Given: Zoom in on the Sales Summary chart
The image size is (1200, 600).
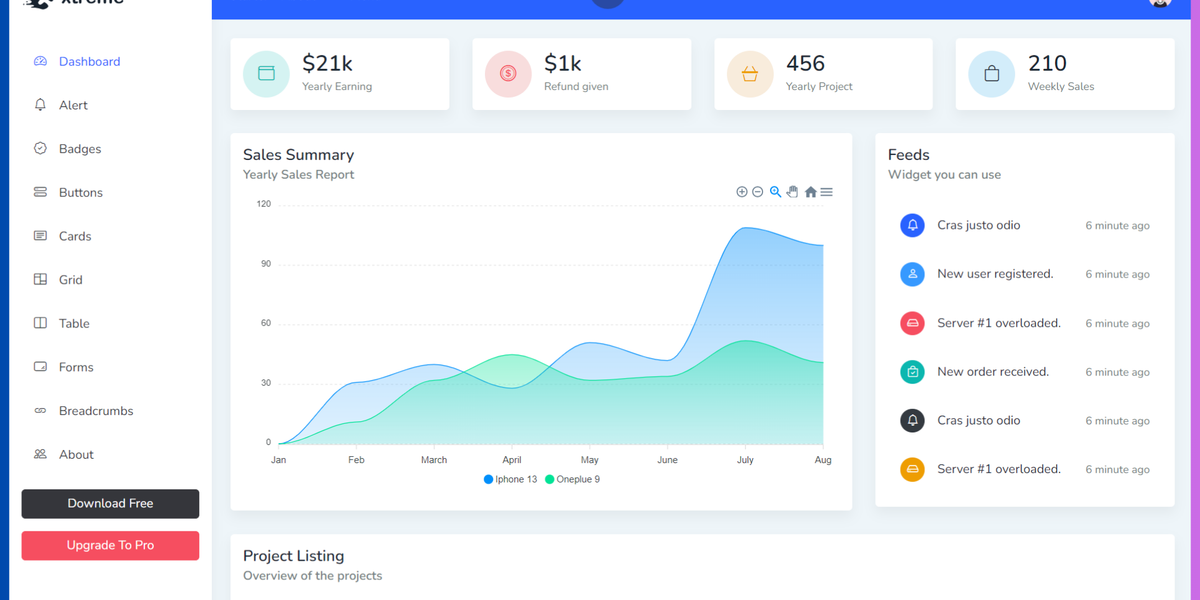Looking at the screenshot, I should 742,191.
